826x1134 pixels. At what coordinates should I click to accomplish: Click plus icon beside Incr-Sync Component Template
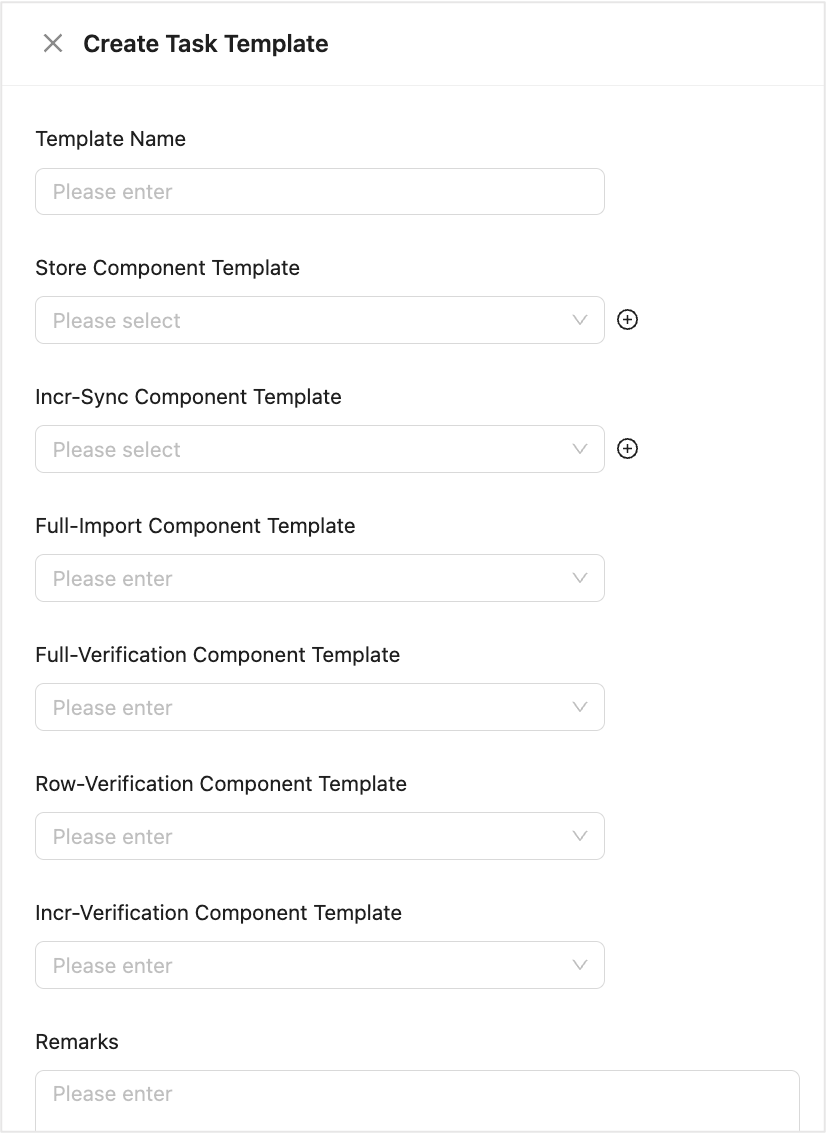[627, 449]
